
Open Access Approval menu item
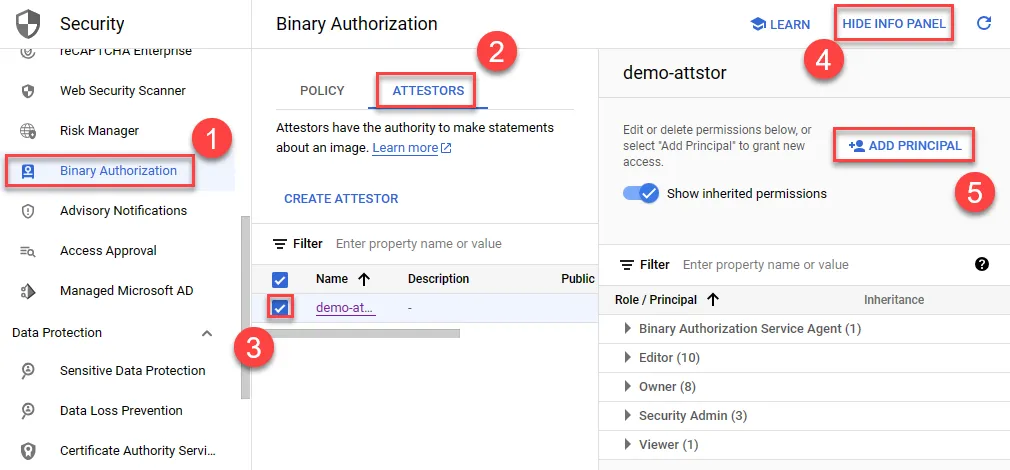108,250
